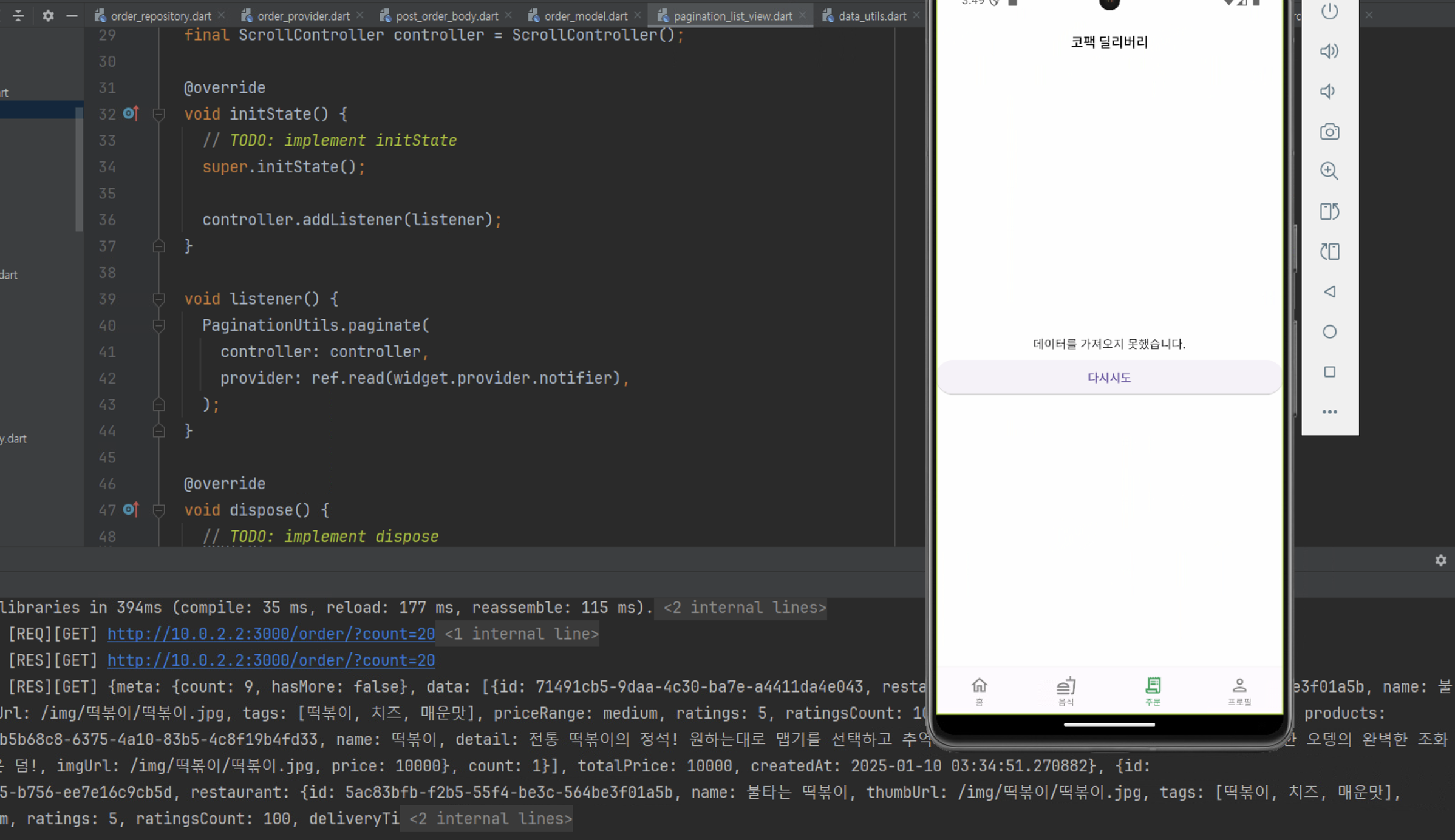This screenshot has width=1455, height=840.
Task: Collapse all in project panel
Action: [18, 16]
